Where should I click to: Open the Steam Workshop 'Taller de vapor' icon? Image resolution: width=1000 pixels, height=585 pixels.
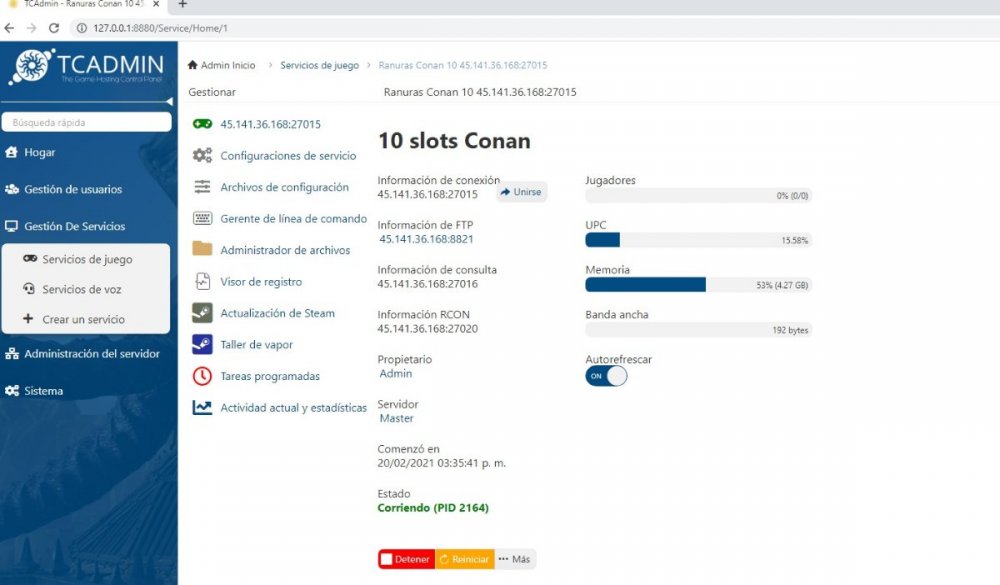202,345
